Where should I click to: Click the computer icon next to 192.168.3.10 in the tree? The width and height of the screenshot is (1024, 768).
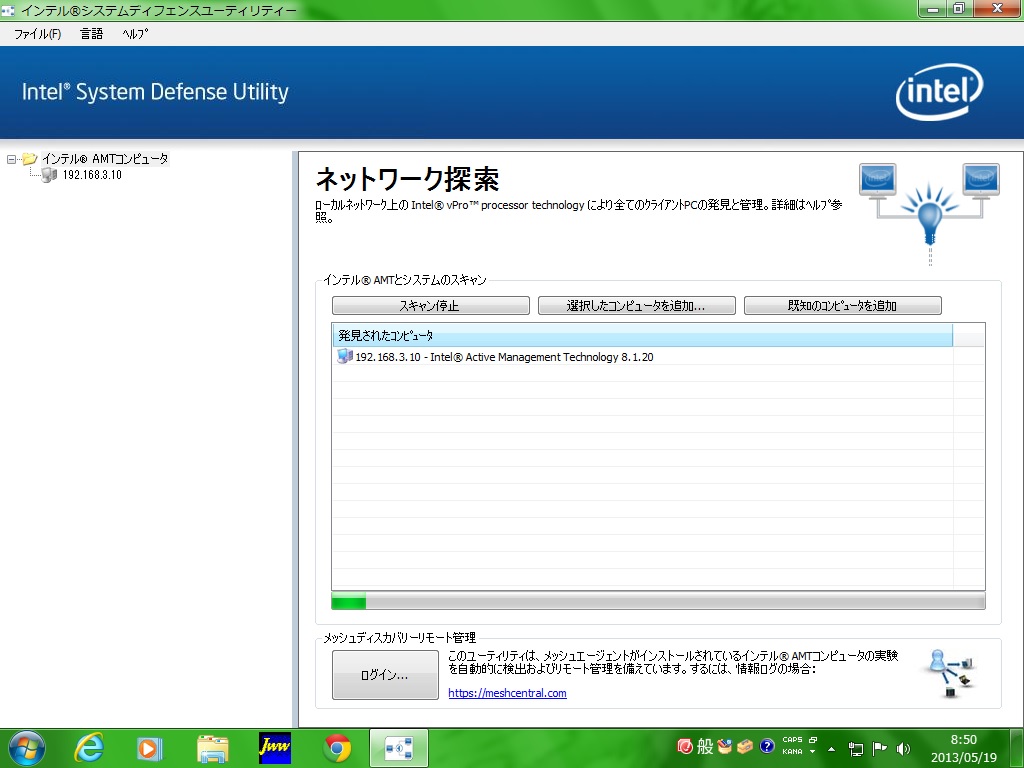[49, 175]
